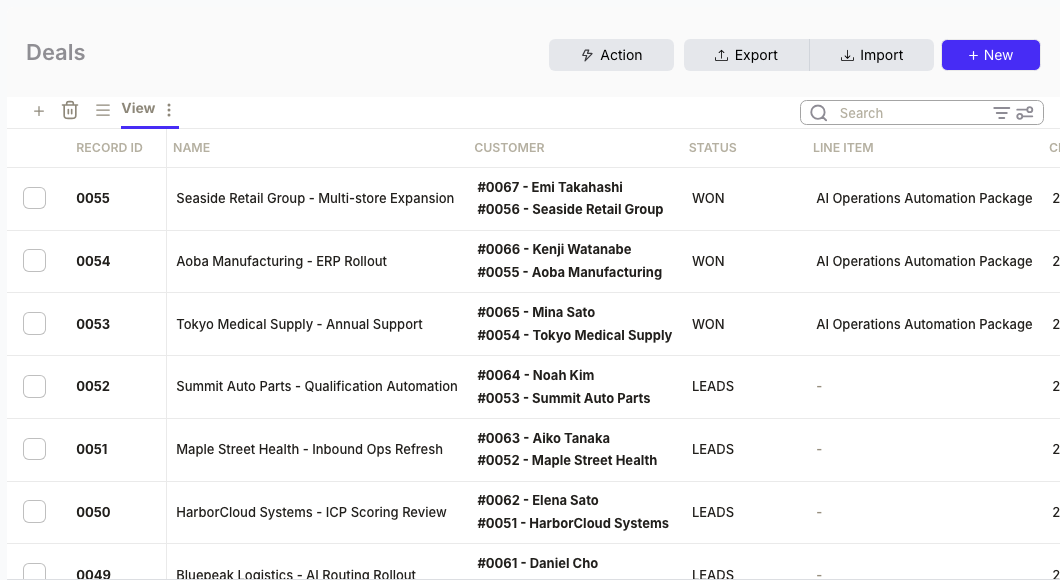Open the three-dot menu next to View
Screen dimensions: 1060x580
[168, 109]
